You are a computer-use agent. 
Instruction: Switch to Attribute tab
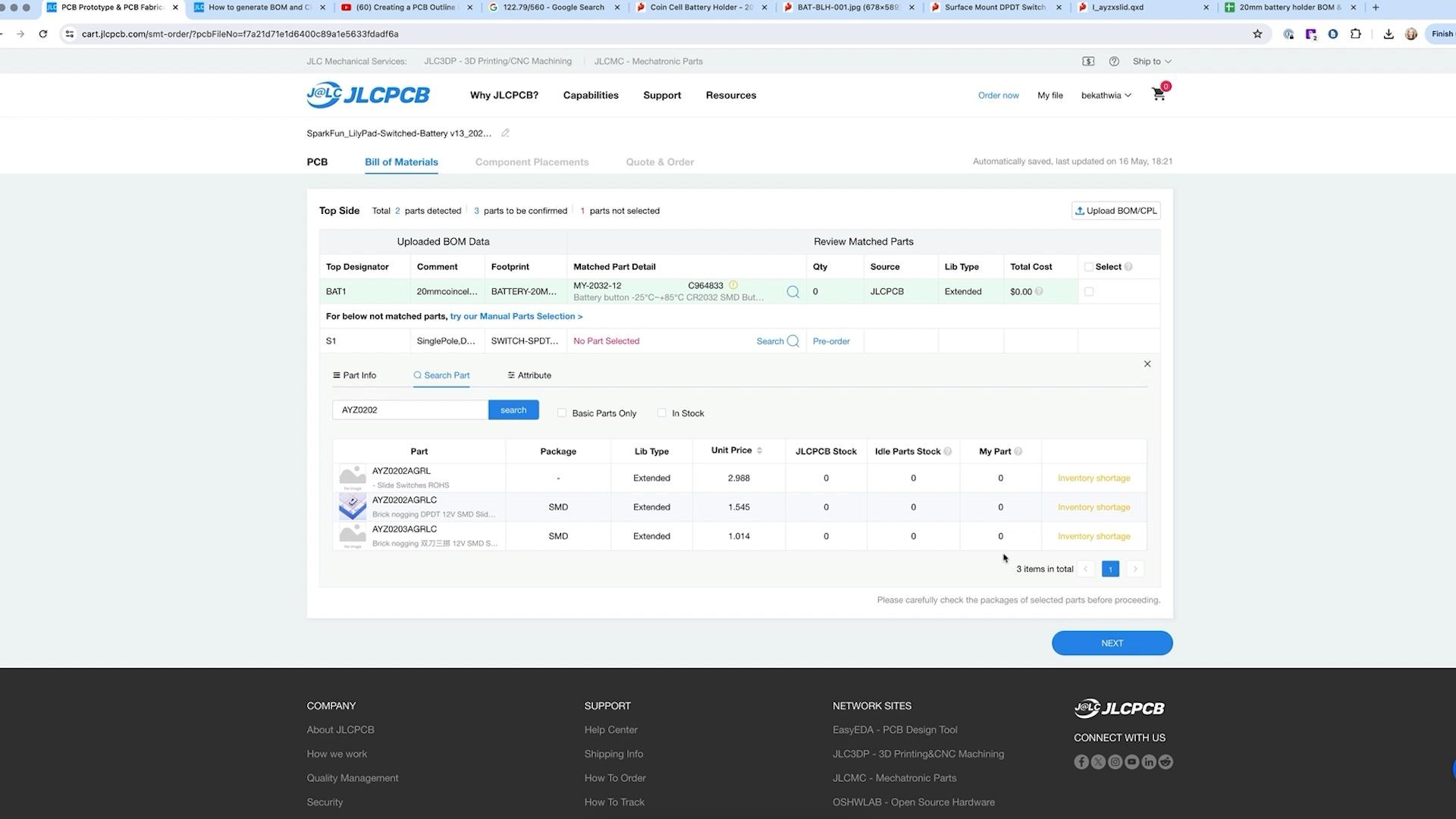coord(529,375)
